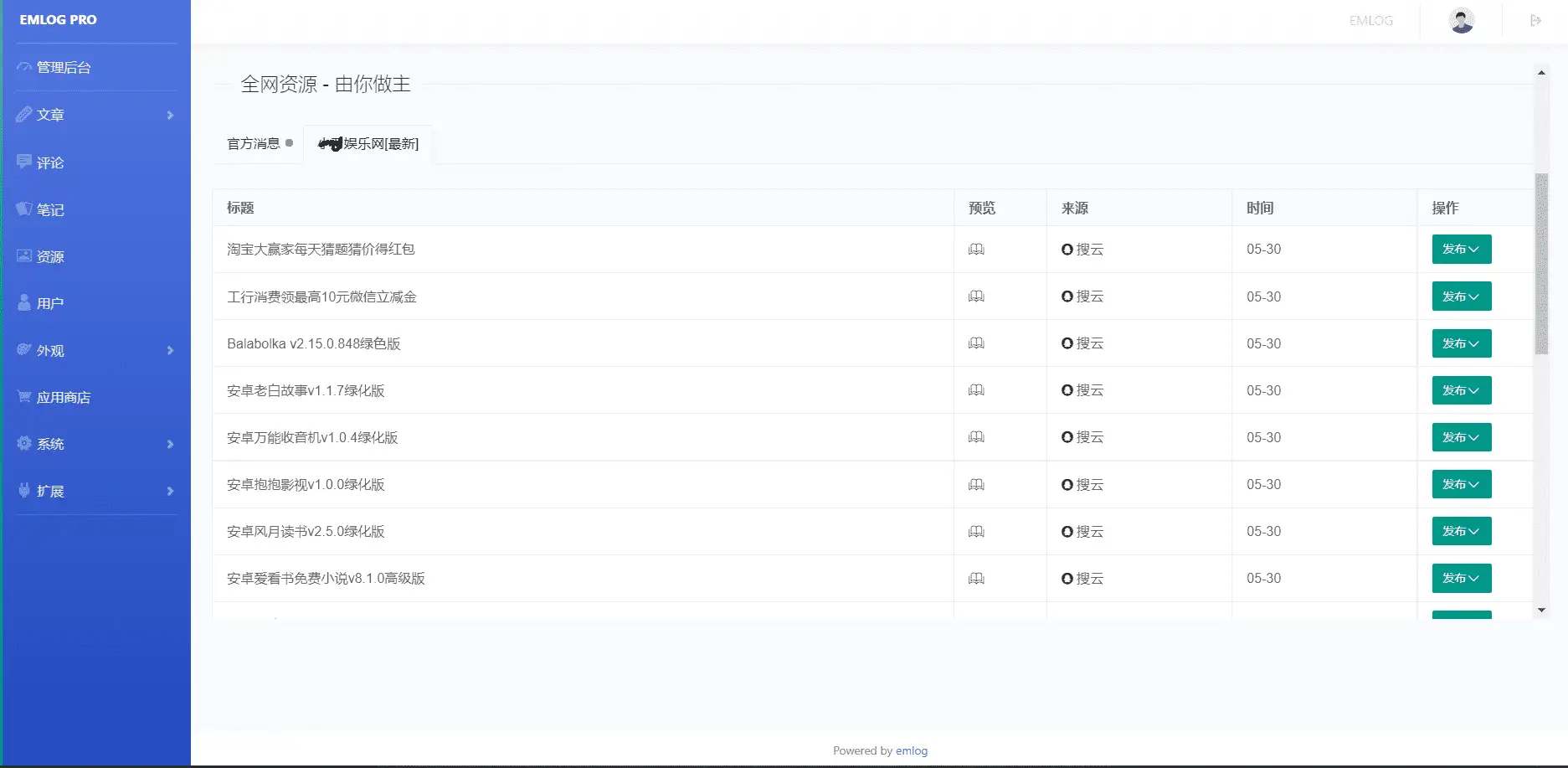Open the user avatar profile menu

(x=1462, y=21)
